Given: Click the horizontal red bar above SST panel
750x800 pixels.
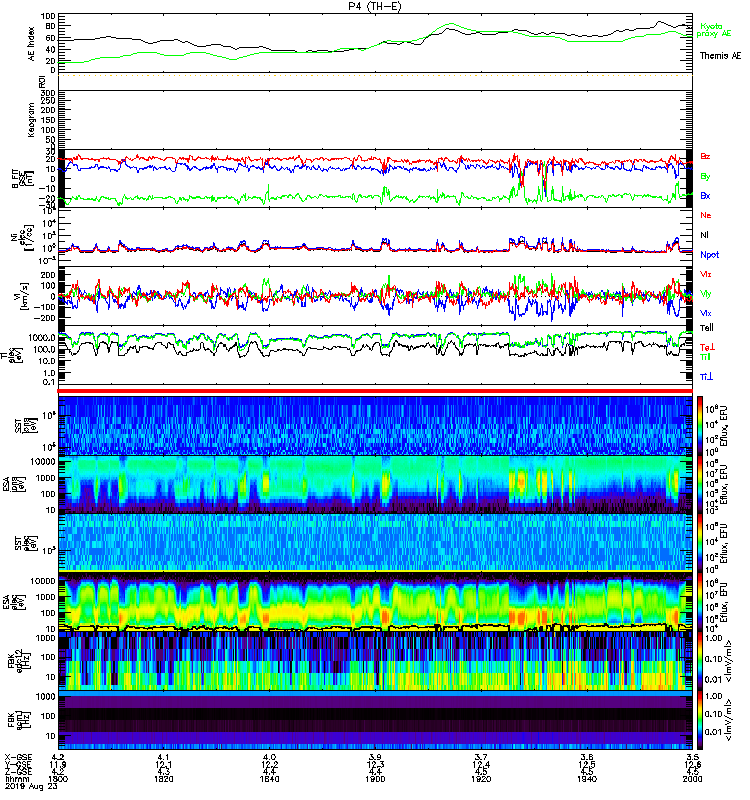Looking at the screenshot, I should [x=375, y=391].
